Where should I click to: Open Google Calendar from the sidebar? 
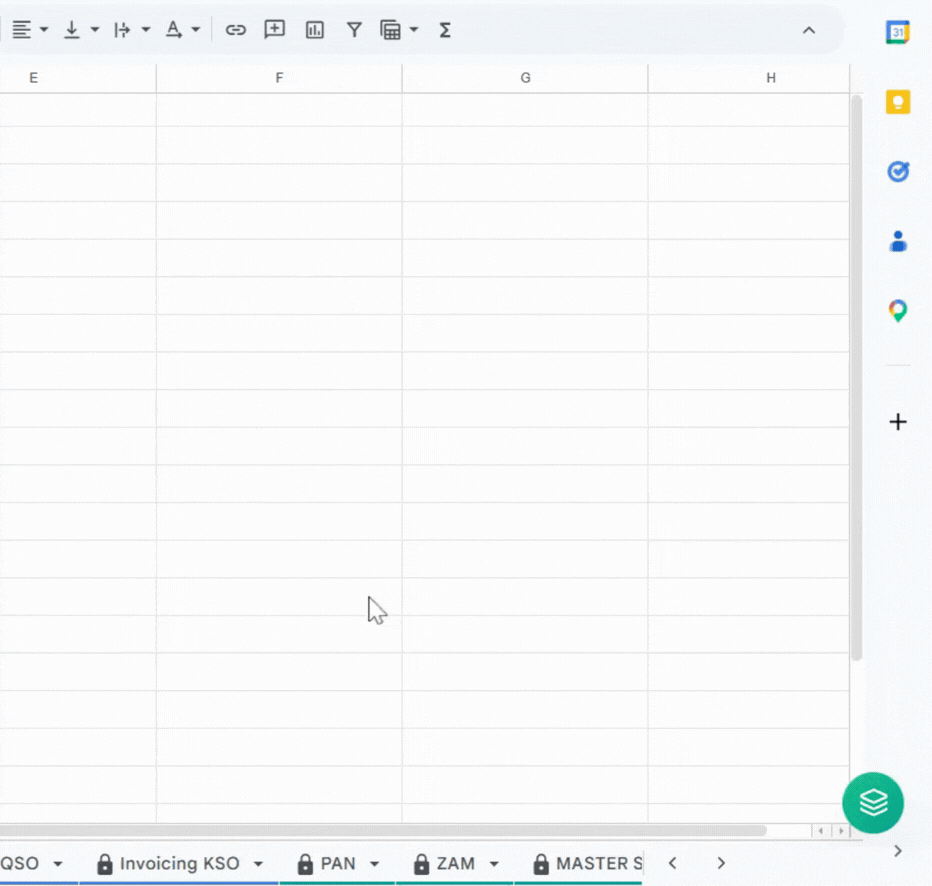click(x=898, y=31)
